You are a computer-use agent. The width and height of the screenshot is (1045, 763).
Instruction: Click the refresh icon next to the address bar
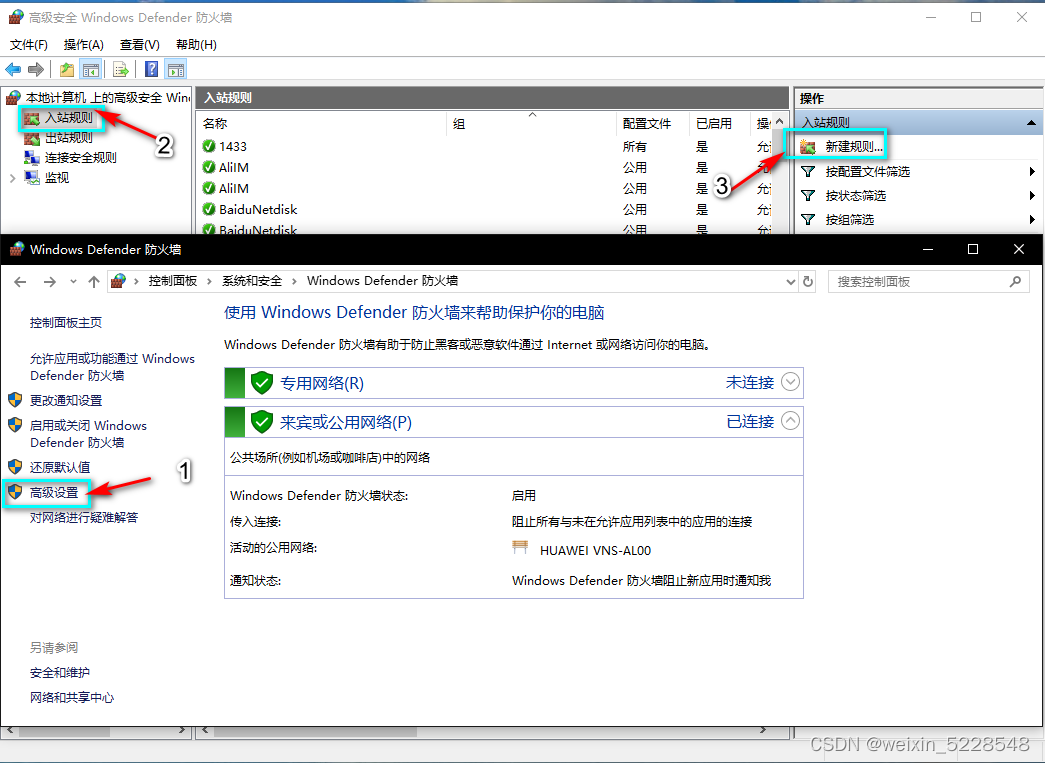pyautogui.click(x=808, y=282)
